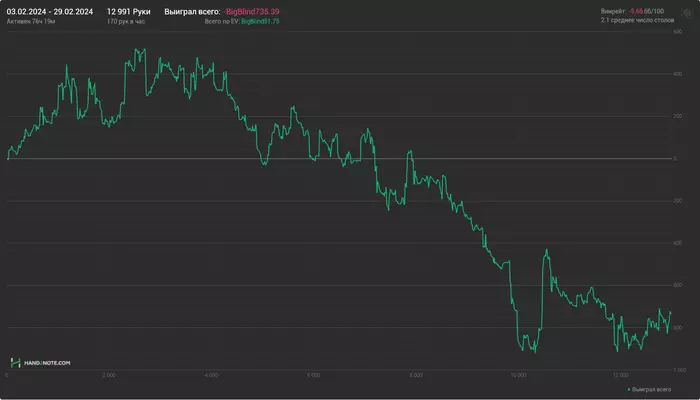Click the 4 000 x-axis tick label

click(211, 374)
